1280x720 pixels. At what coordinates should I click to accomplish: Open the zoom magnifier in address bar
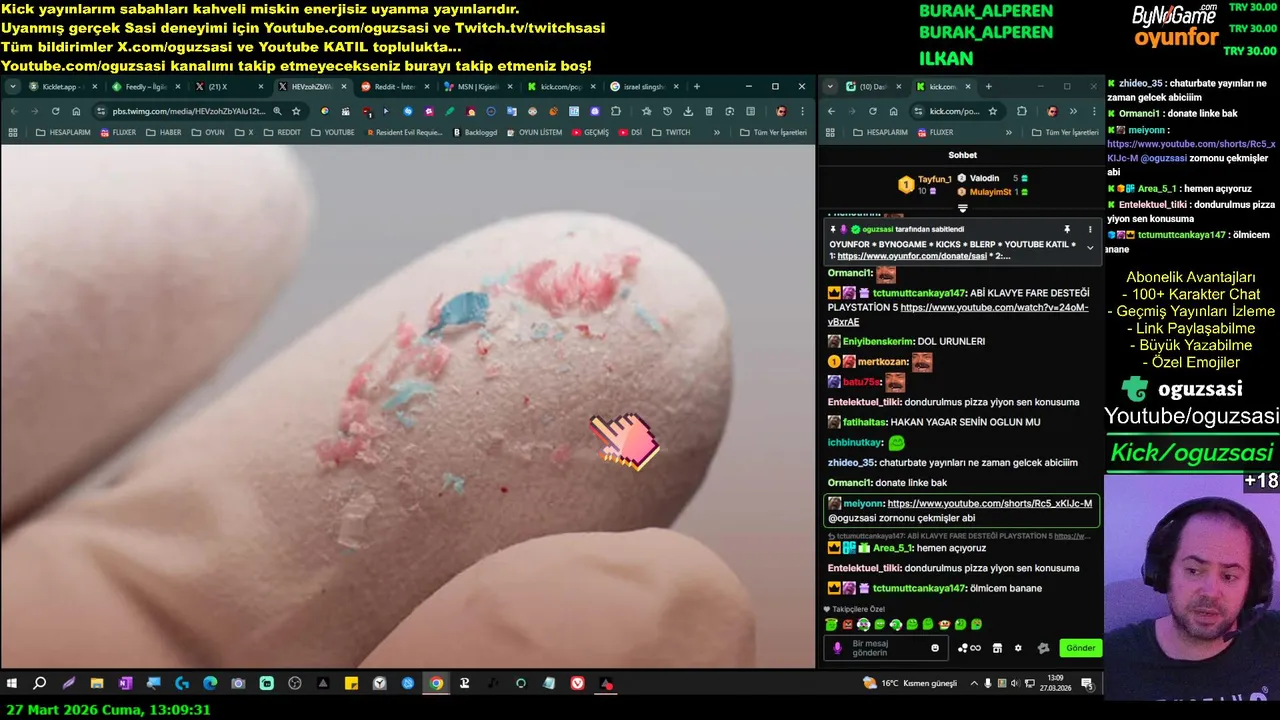(277, 111)
